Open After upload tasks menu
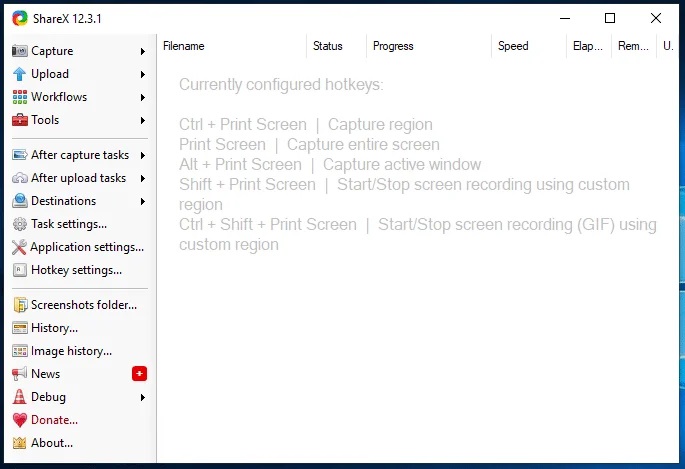The width and height of the screenshot is (685, 469). 80,178
